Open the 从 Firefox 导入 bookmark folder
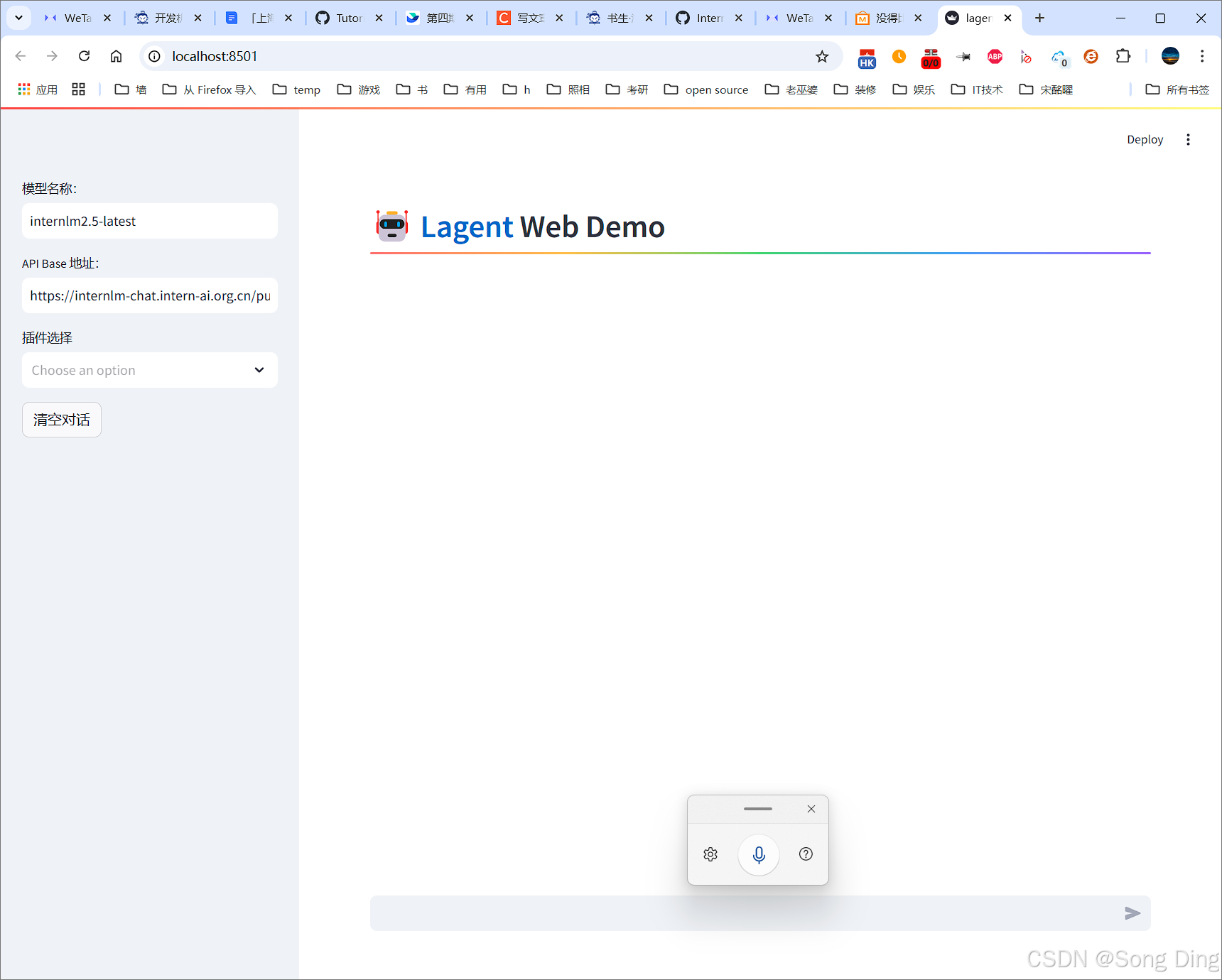The image size is (1222, 980). click(209, 89)
